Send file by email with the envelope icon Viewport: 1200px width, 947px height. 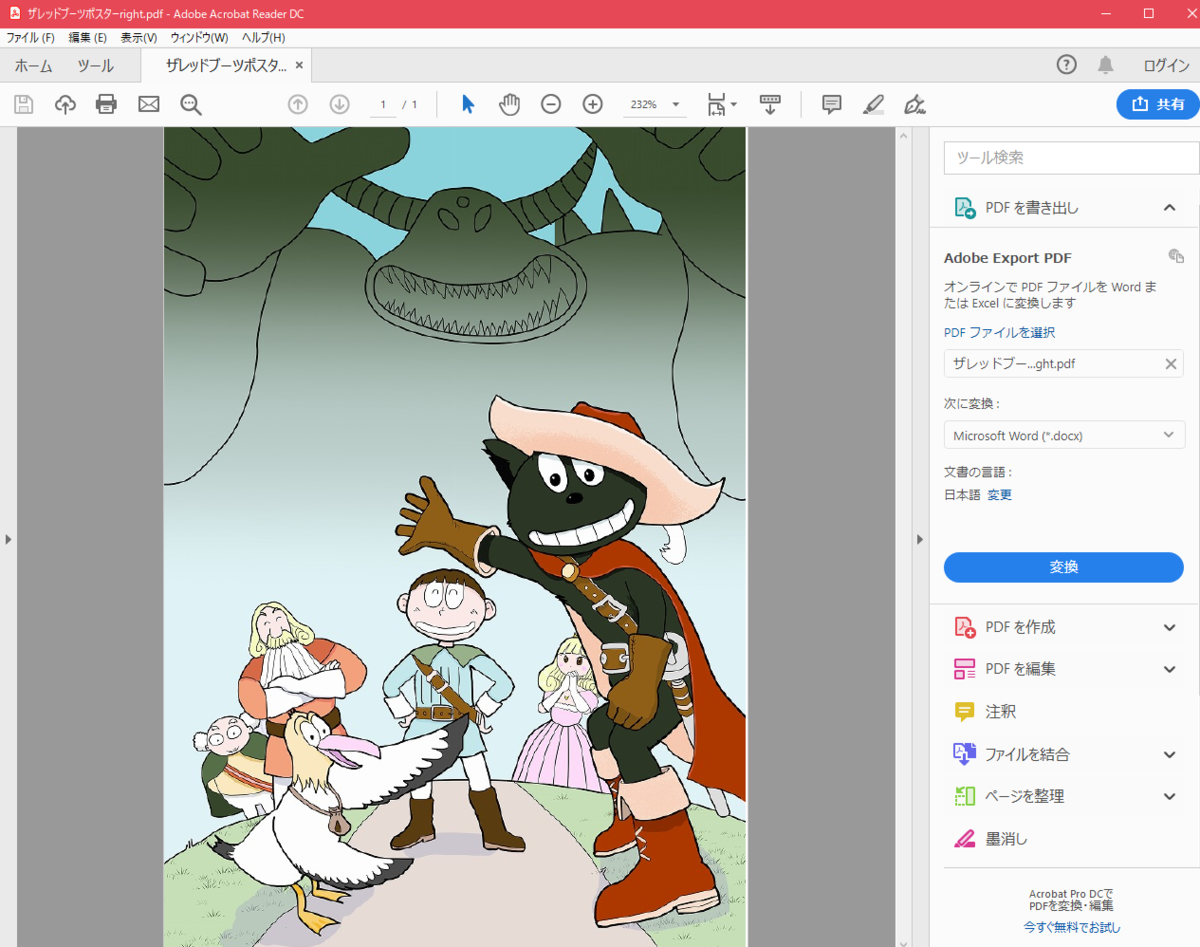149,104
